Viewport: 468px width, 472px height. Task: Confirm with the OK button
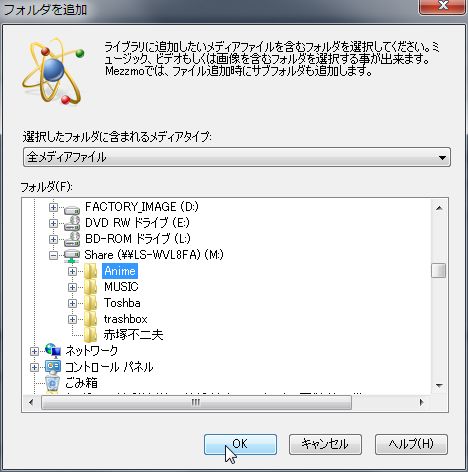(x=240, y=444)
